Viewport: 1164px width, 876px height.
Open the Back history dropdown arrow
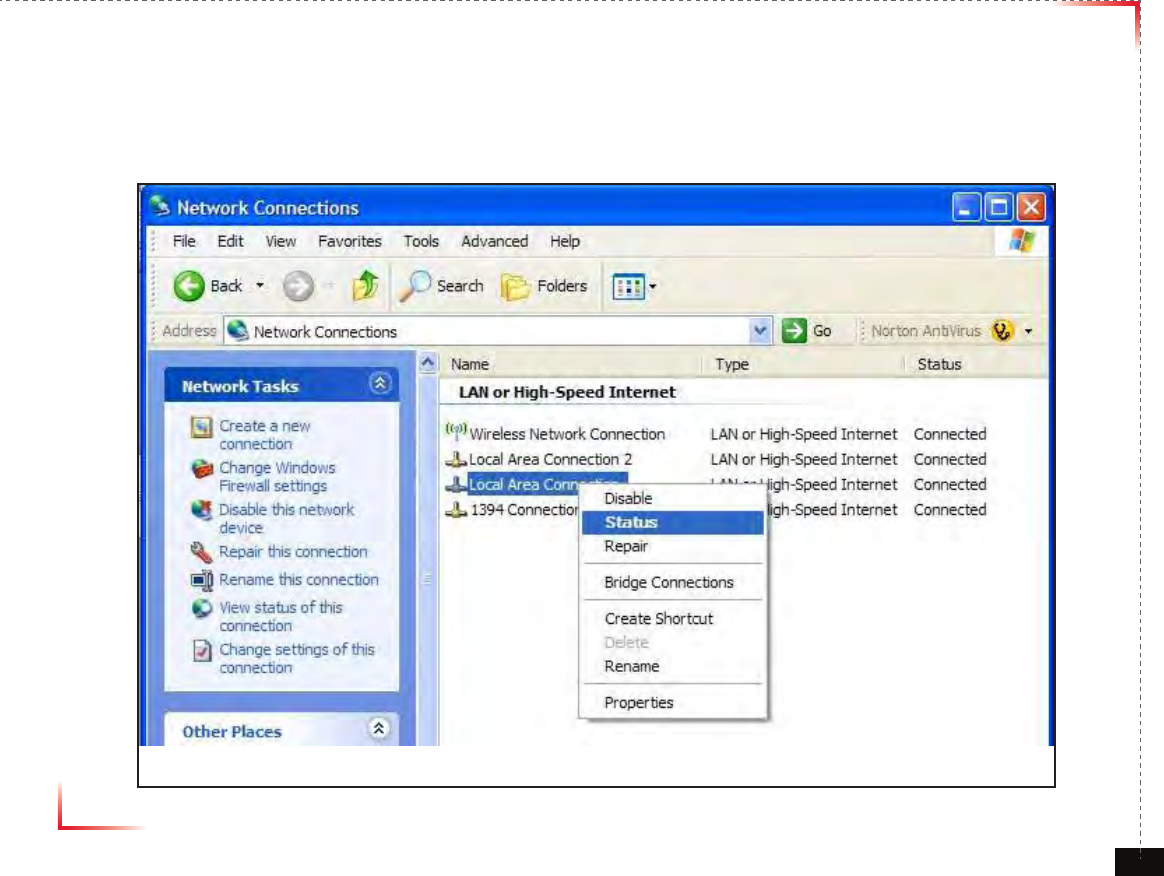[260, 286]
